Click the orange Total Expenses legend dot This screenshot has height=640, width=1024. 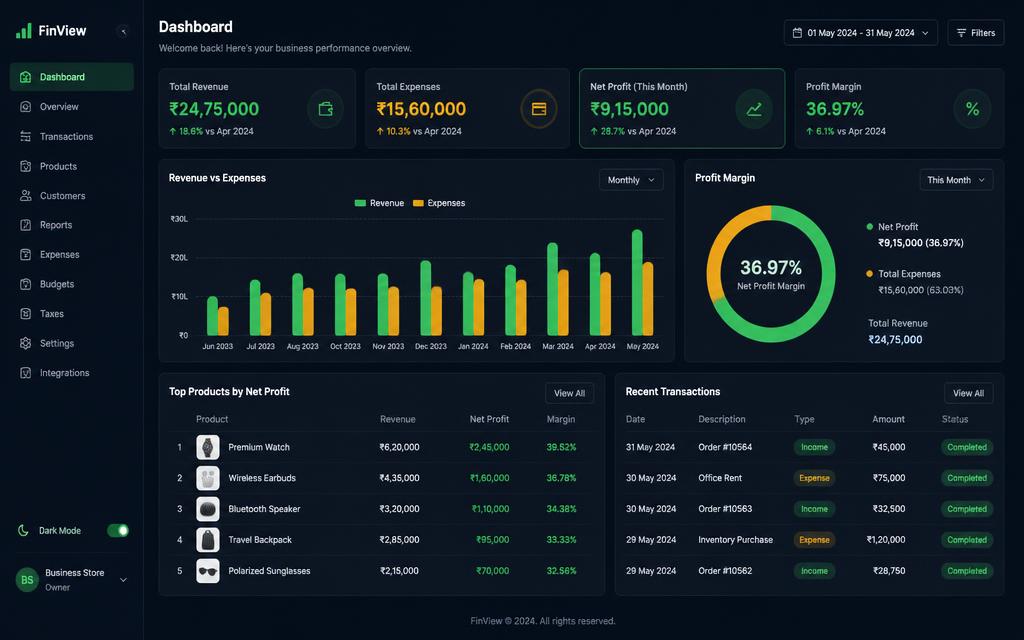click(x=869, y=274)
